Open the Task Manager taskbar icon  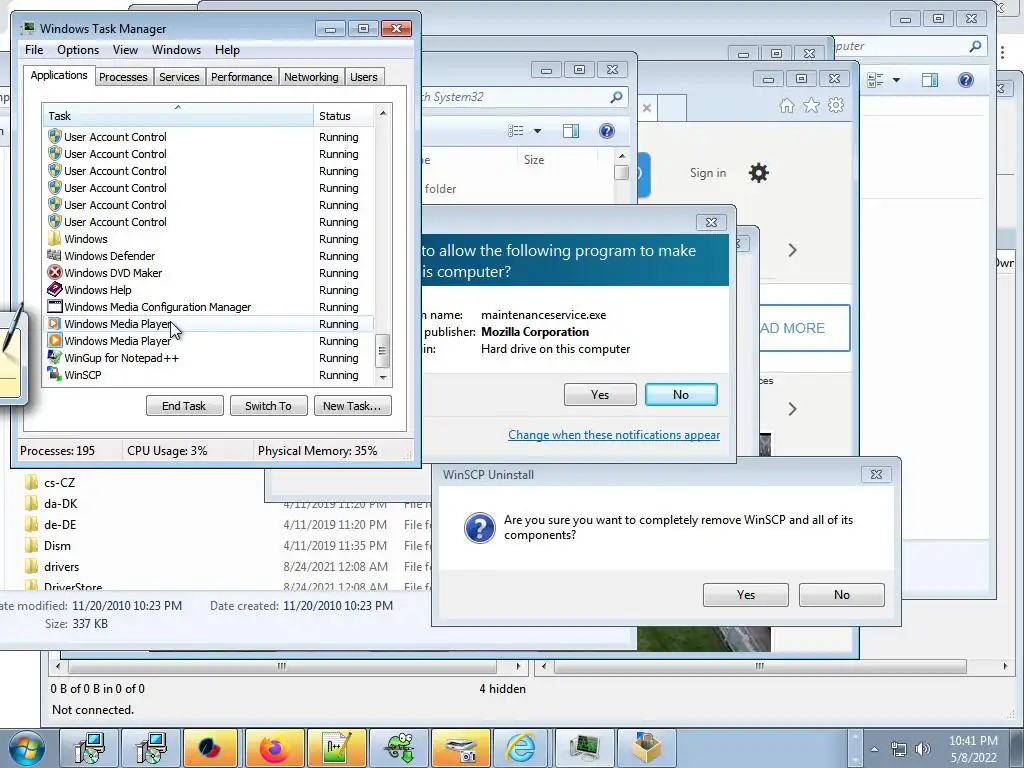tap(584, 748)
